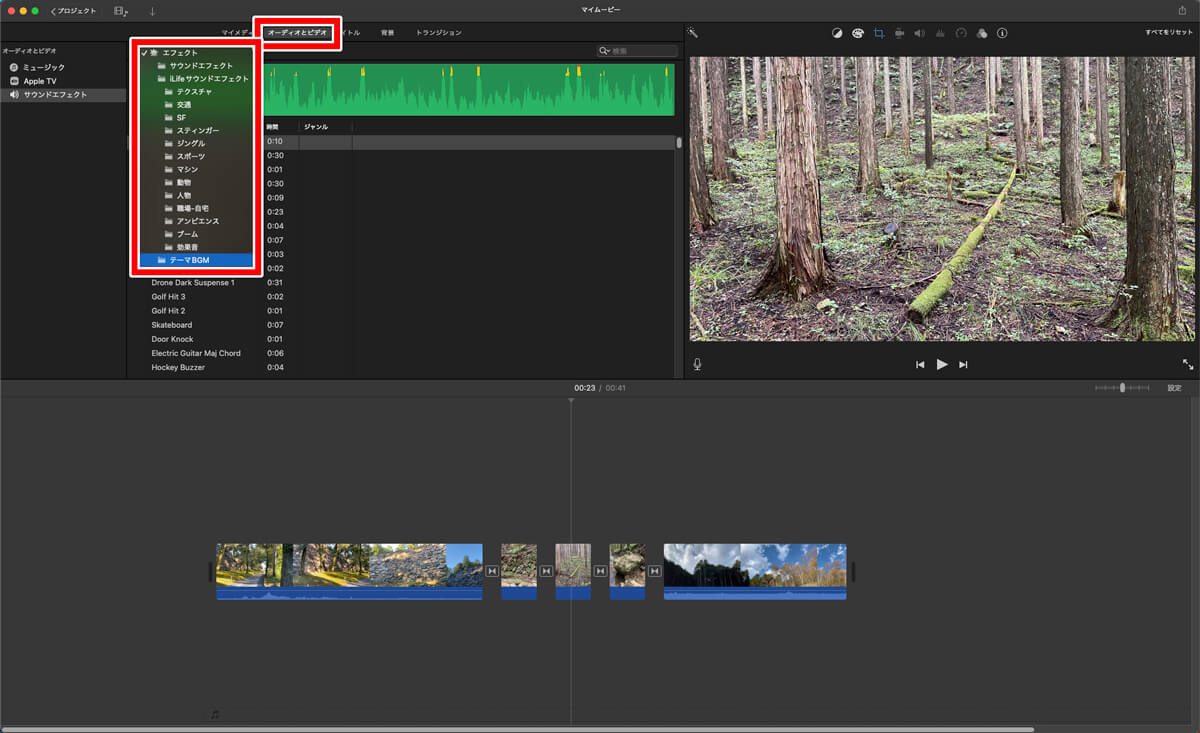This screenshot has height=733, width=1200.
Task: Click the magic wand auto-enhance icon
Action: 692,33
